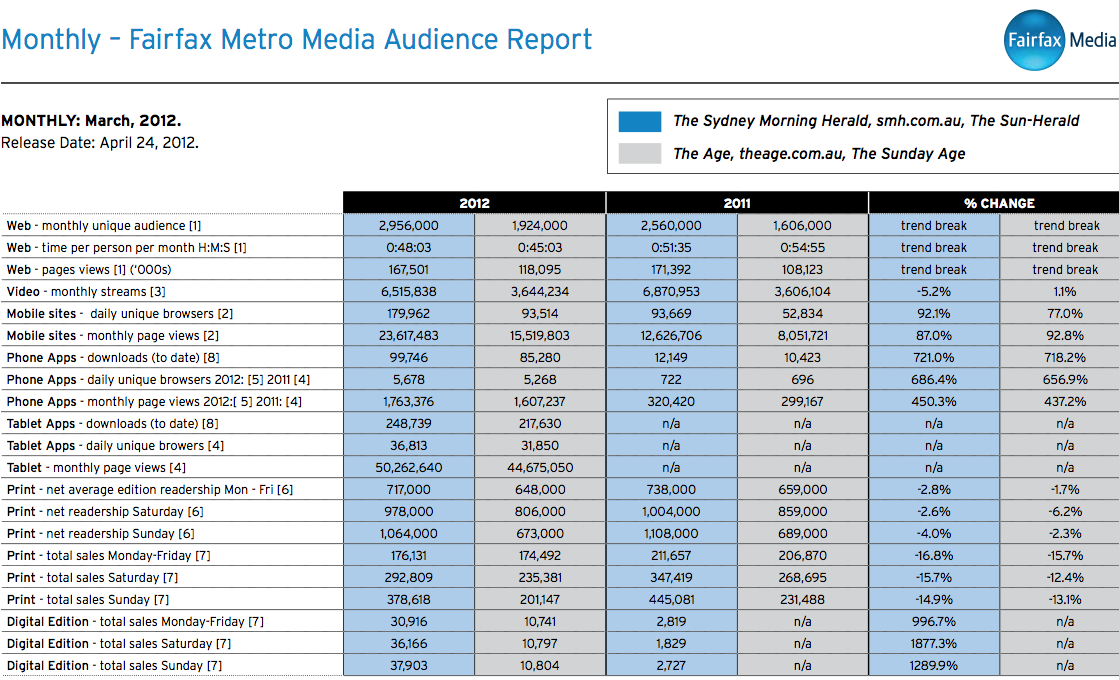The width and height of the screenshot is (1119, 680).
Task: Select the 'The Age, theage.com.au' legend text
Action: [x=759, y=153]
